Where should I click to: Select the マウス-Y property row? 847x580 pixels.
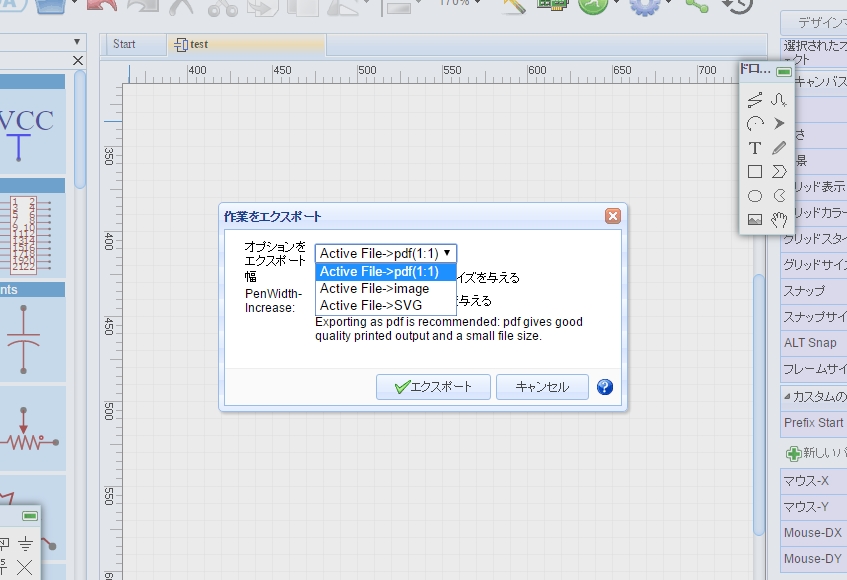pyautogui.click(x=814, y=507)
